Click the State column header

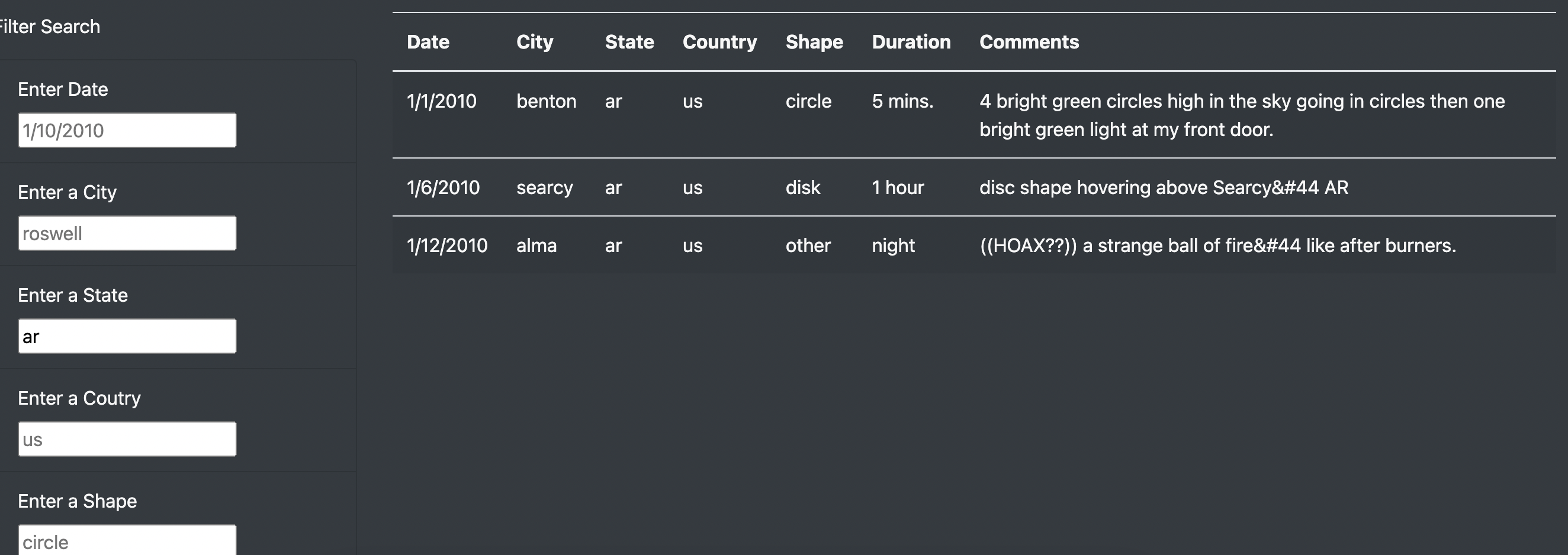click(629, 41)
